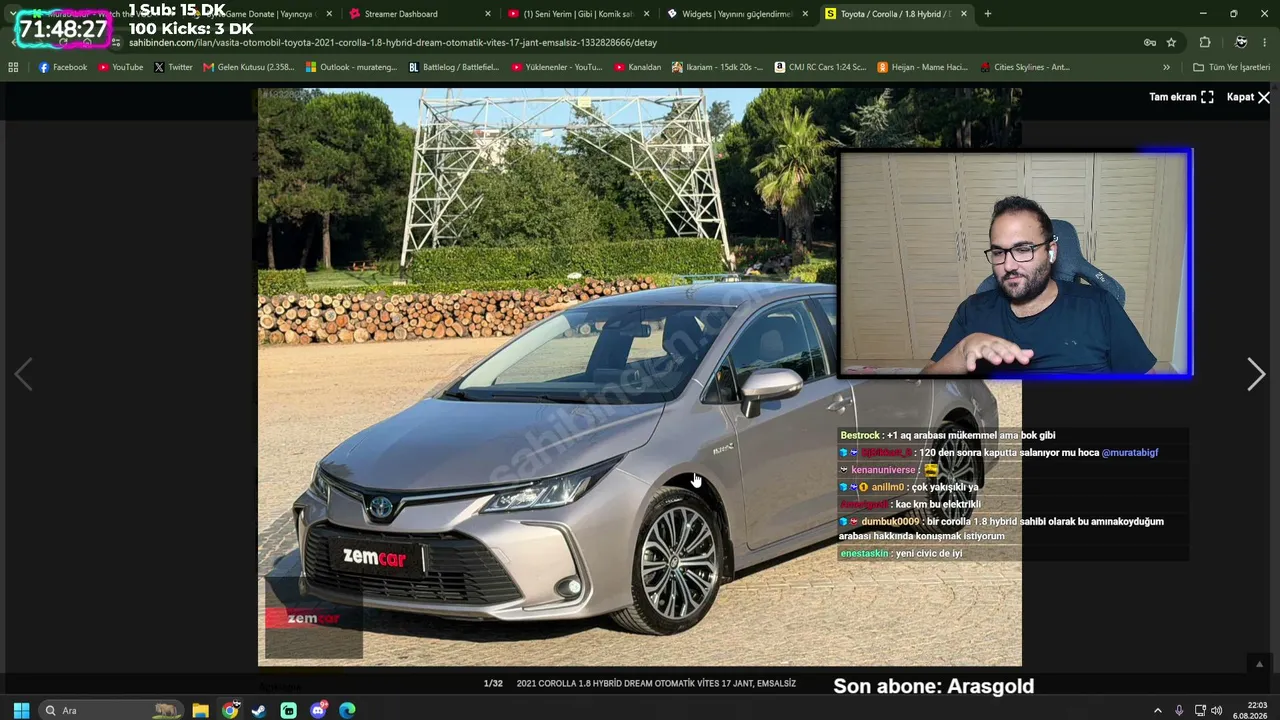The width and height of the screenshot is (1280, 720).
Task: Close the Seni Yerim tab
Action: point(647,14)
